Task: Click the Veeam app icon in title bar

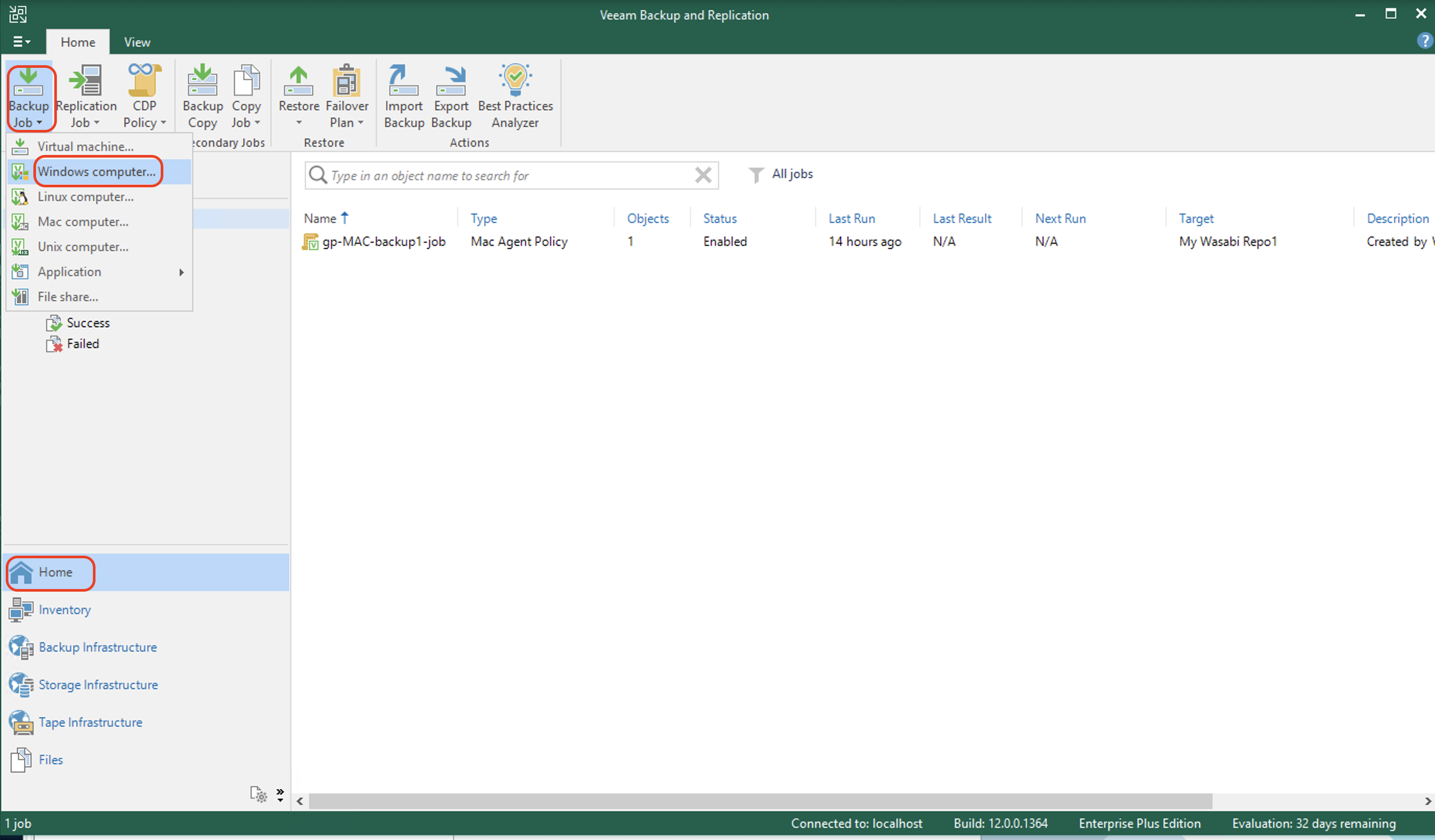Action: (x=18, y=14)
